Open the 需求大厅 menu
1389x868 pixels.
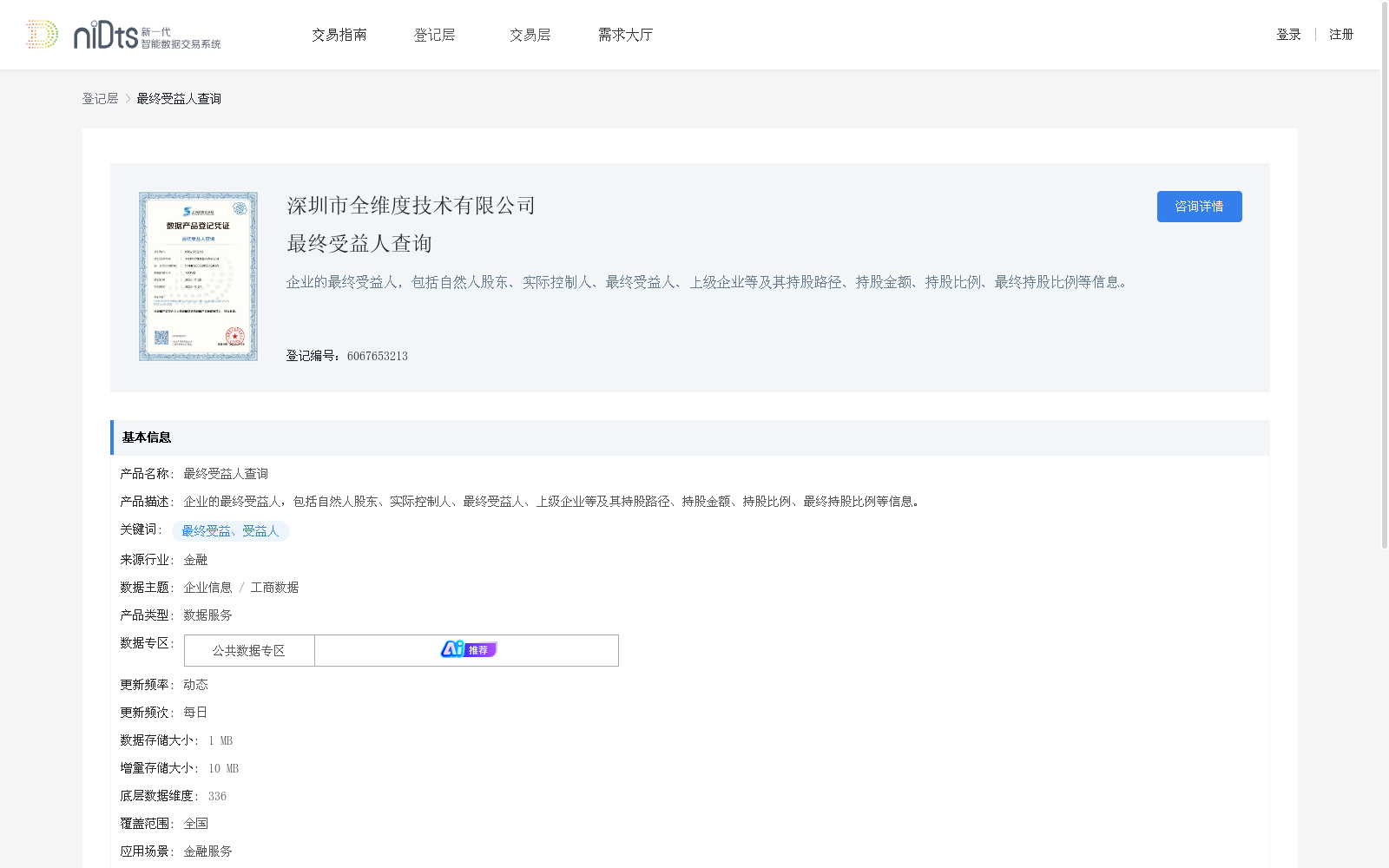tap(624, 34)
